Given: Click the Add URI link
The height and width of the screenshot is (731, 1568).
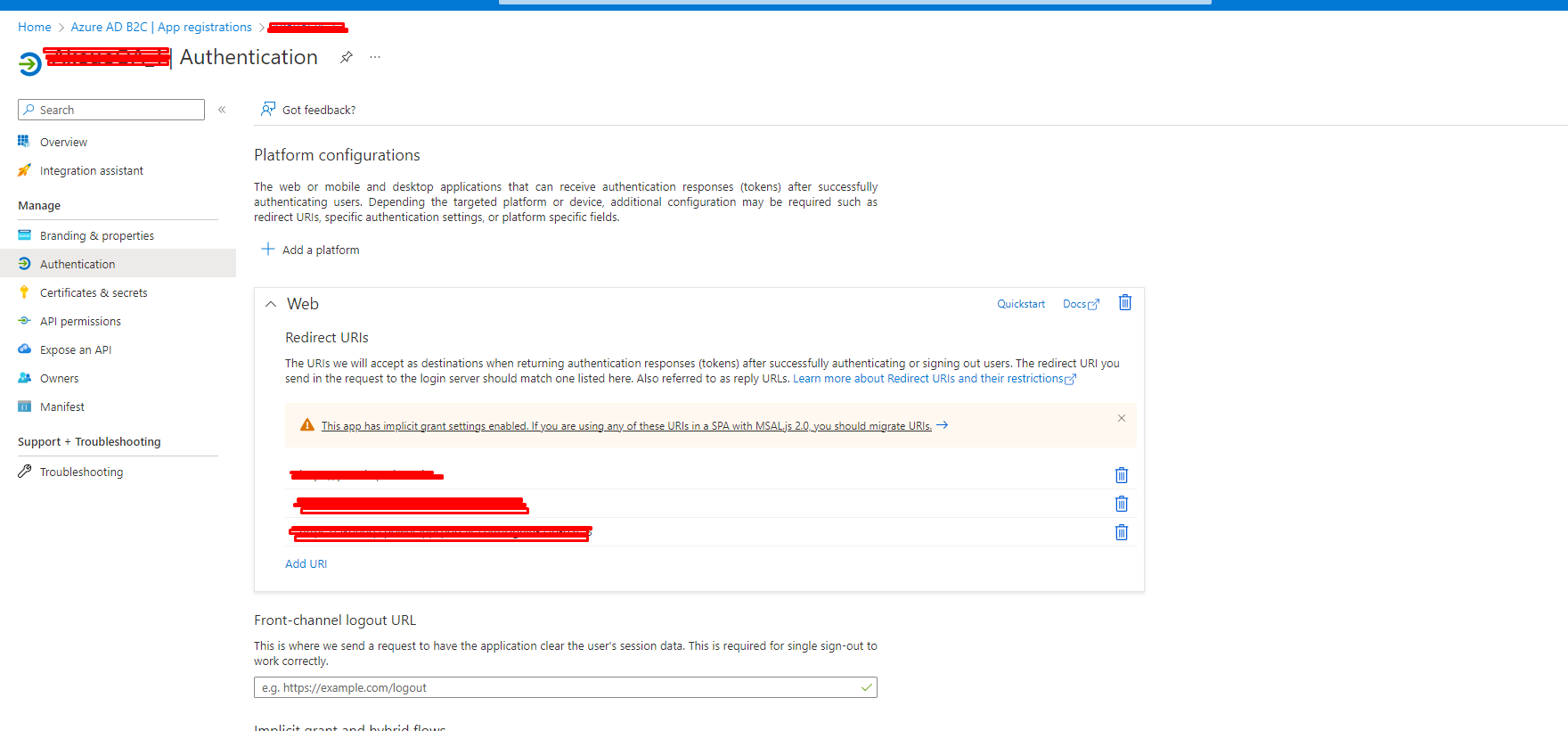Looking at the screenshot, I should point(306,564).
